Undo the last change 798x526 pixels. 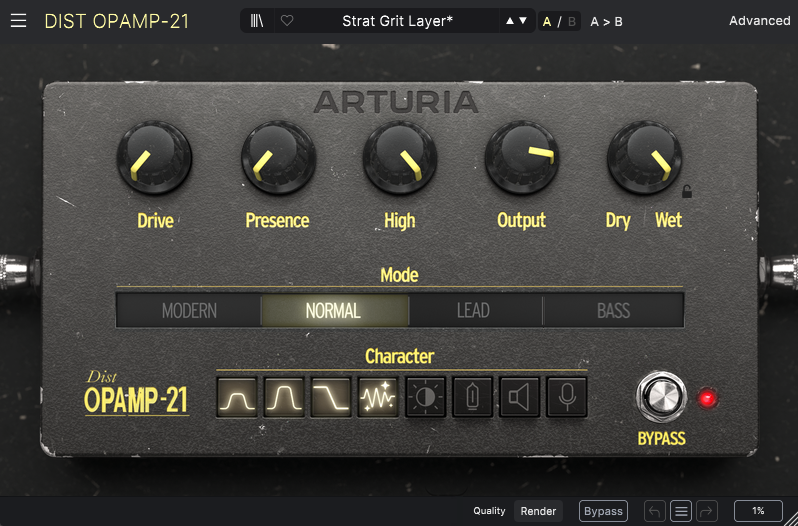click(655, 511)
